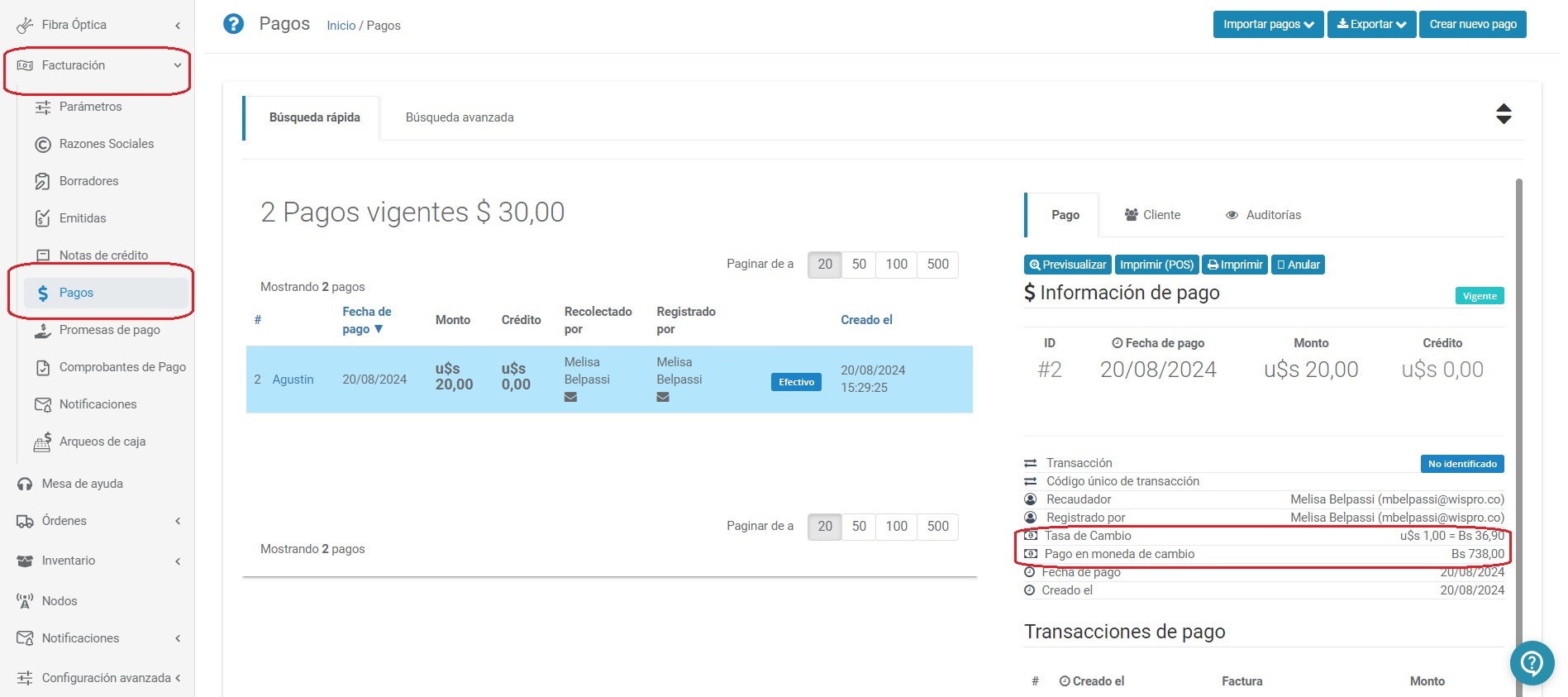
Task: Click the Tasa de Cambio money icon
Action: (x=1030, y=536)
